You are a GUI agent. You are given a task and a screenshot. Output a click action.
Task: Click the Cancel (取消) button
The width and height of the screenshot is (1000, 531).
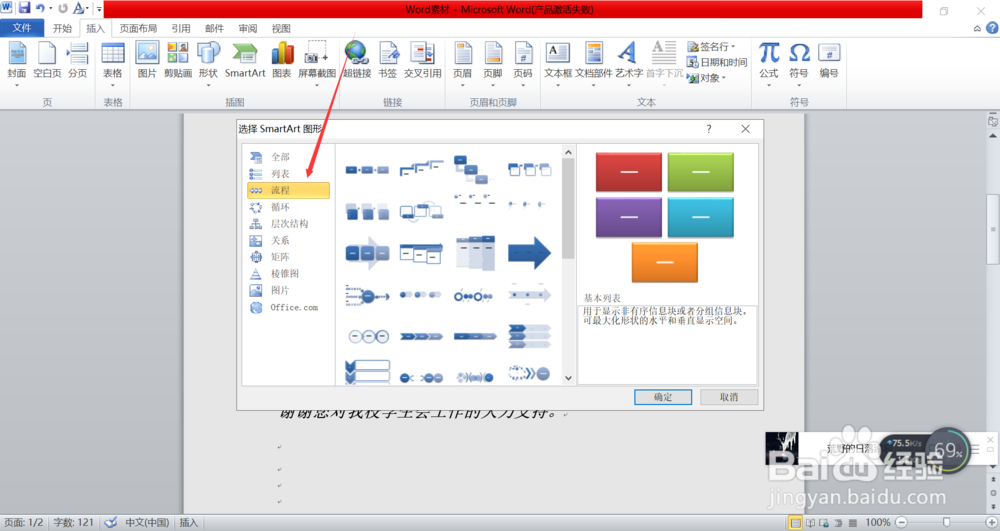(729, 396)
